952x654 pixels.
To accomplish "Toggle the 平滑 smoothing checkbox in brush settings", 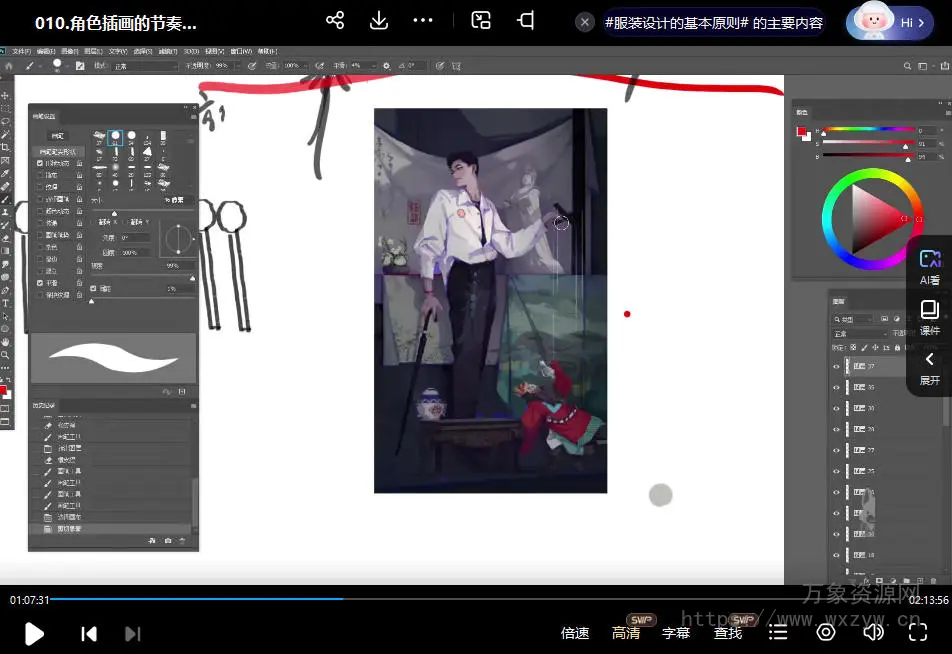I will (40, 283).
